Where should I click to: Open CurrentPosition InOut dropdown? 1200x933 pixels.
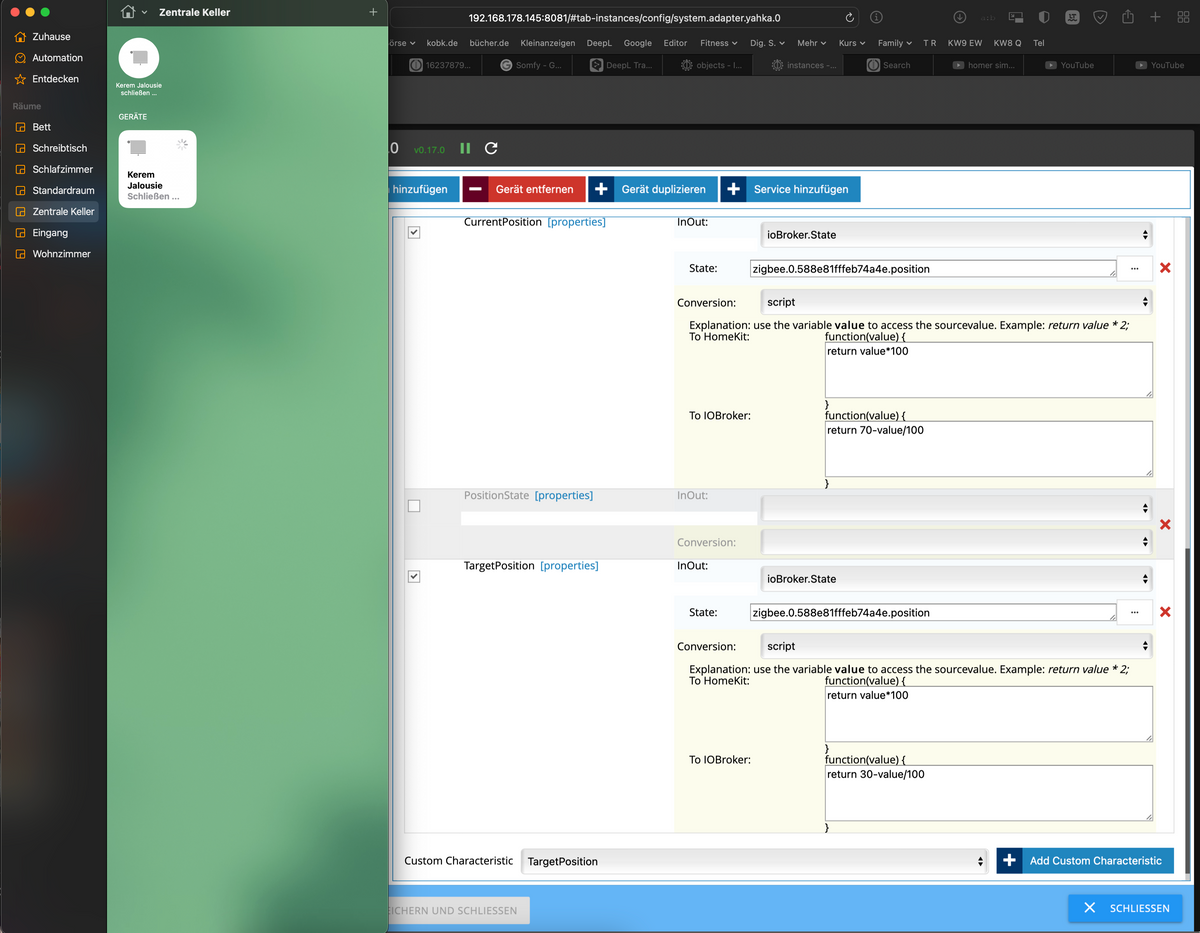[x=956, y=235]
